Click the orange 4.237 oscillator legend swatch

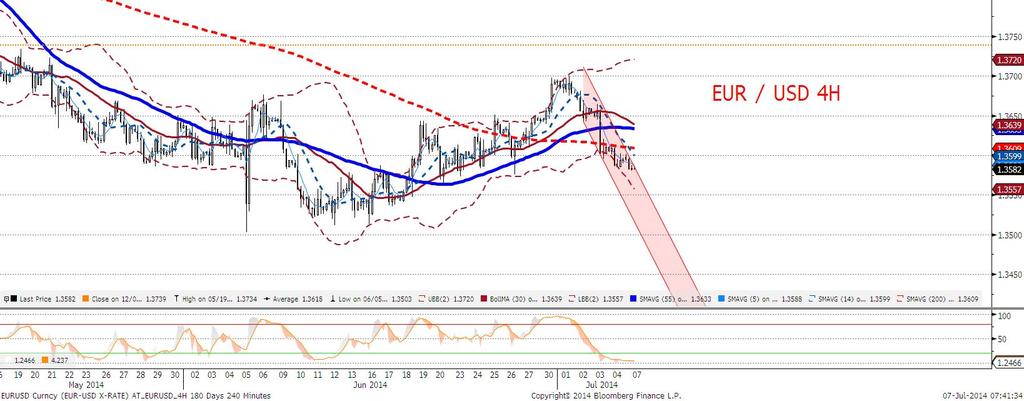click(45, 359)
